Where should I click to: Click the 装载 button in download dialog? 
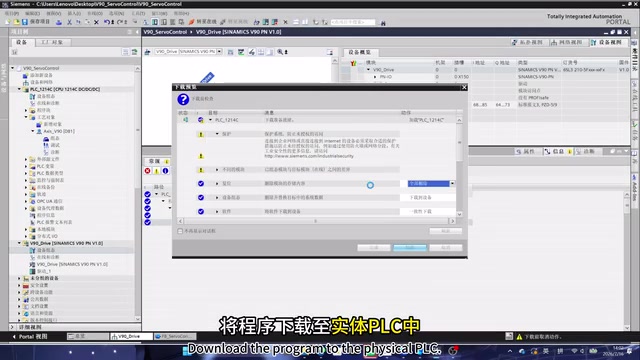pyautogui.click(x=410, y=248)
